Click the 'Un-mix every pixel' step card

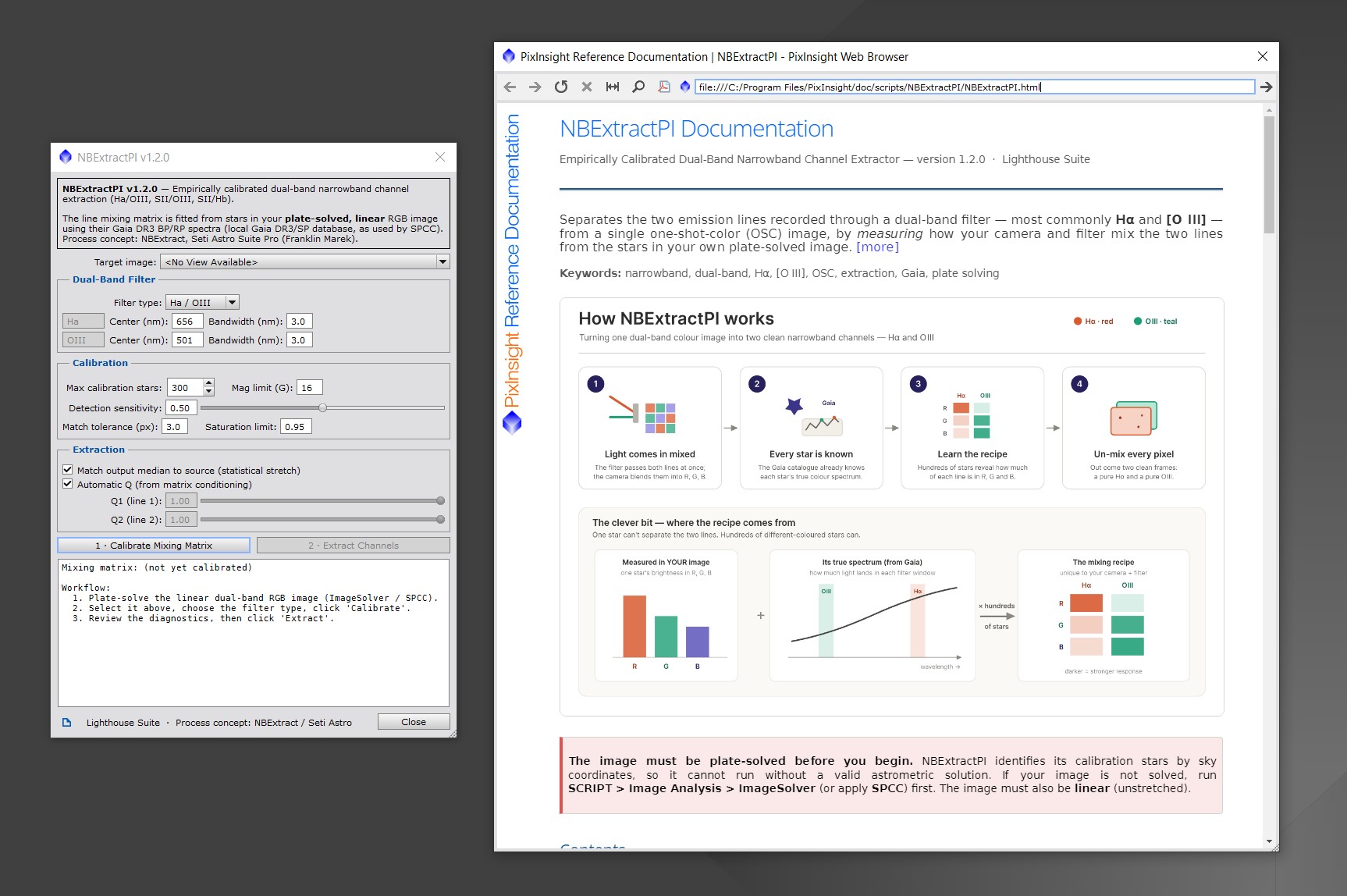click(1133, 428)
